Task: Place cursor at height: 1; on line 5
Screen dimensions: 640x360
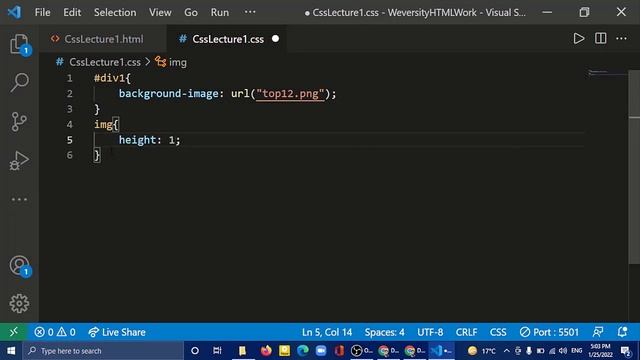Action: pos(149,140)
